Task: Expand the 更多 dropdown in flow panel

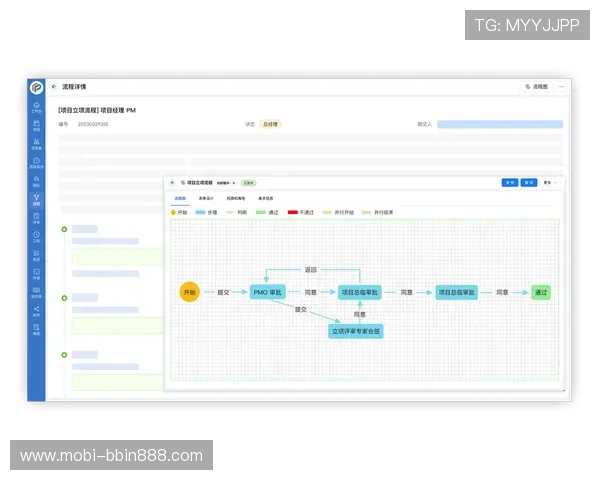Action: coord(550,183)
